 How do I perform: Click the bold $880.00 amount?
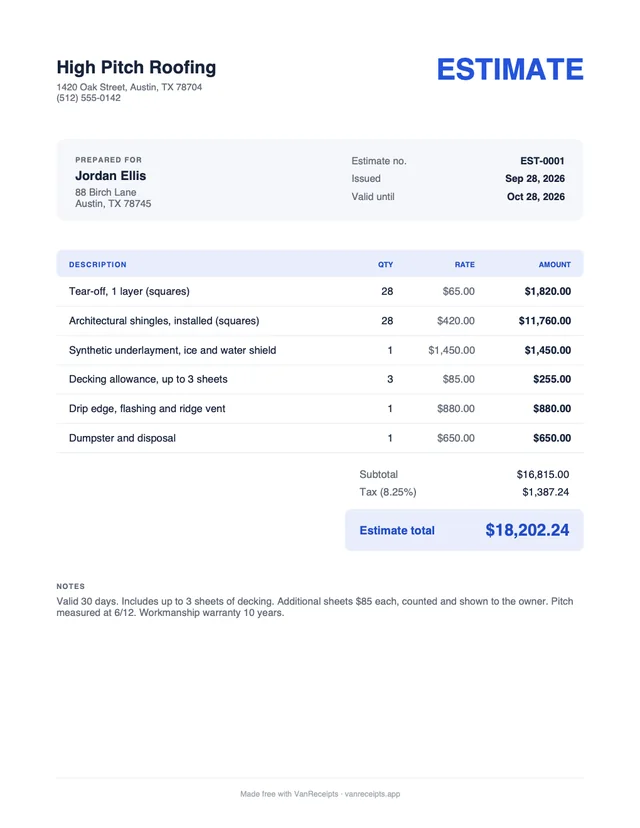click(552, 409)
